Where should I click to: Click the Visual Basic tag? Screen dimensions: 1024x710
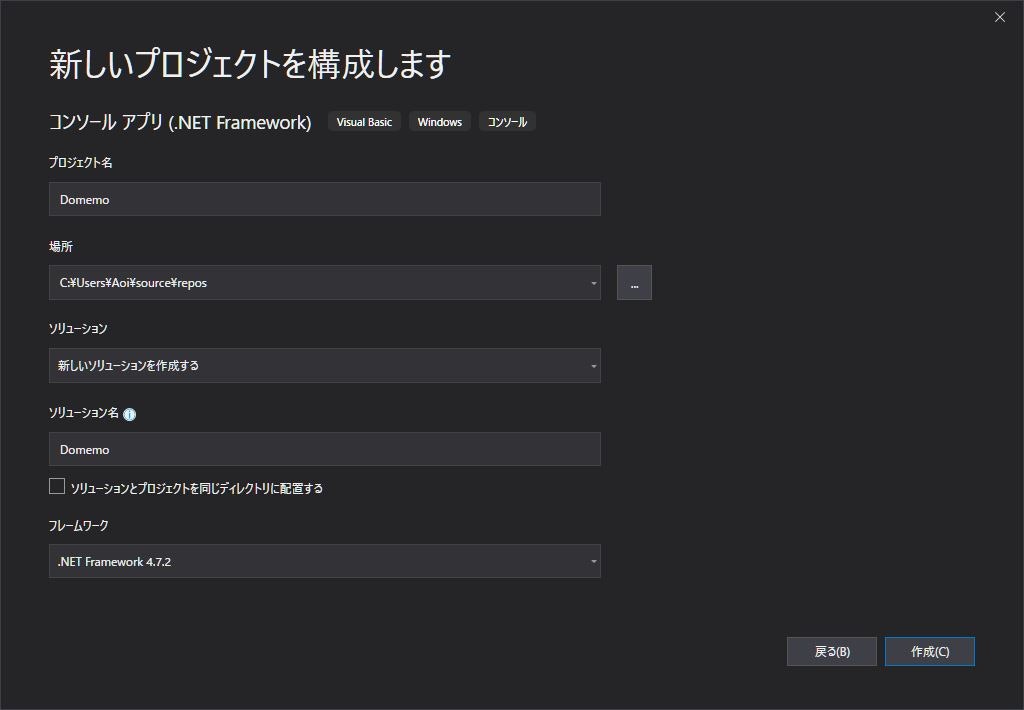[364, 122]
